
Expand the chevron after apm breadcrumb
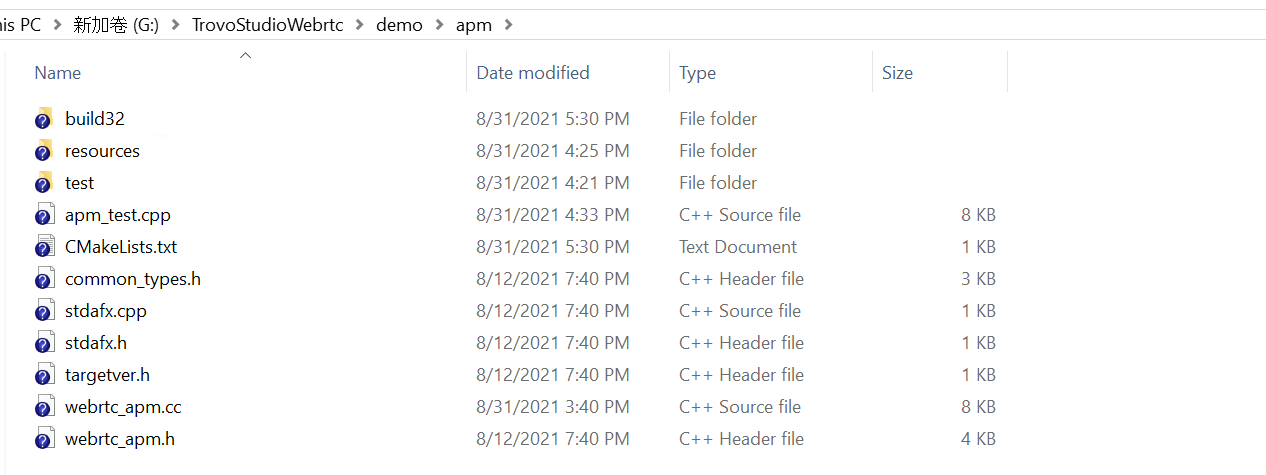click(x=509, y=25)
